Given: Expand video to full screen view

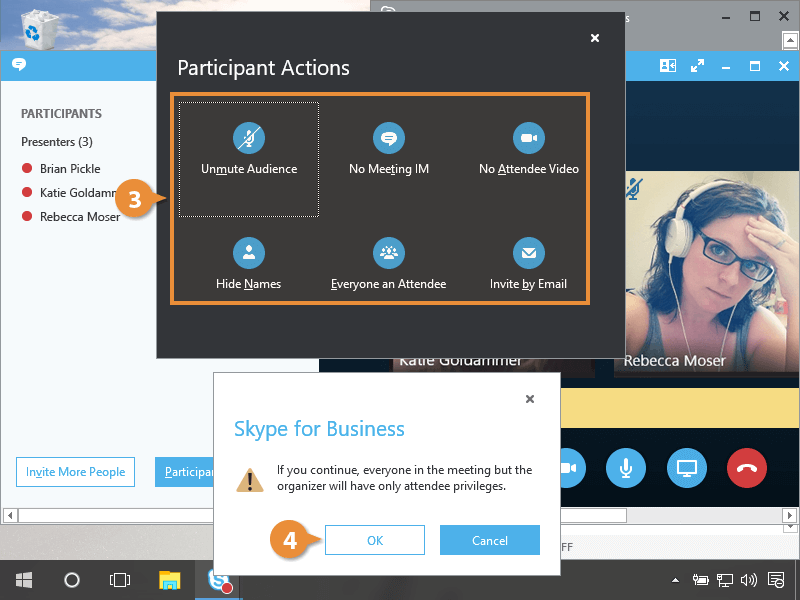Looking at the screenshot, I should click(696, 66).
